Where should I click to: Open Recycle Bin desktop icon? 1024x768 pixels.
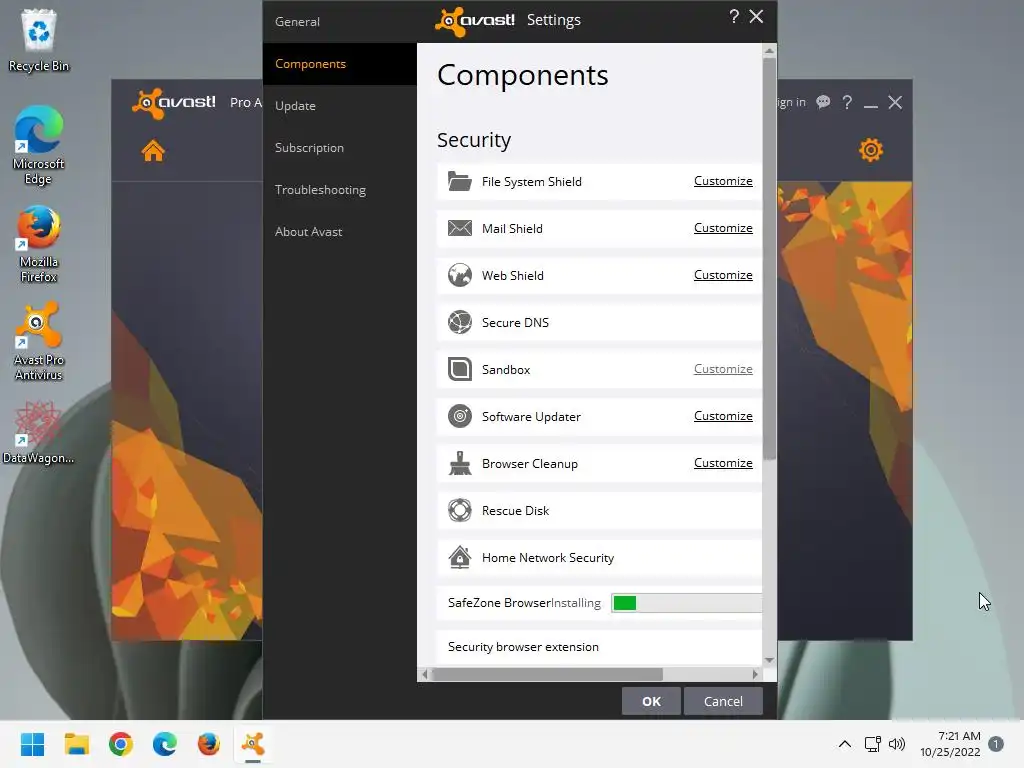(39, 40)
